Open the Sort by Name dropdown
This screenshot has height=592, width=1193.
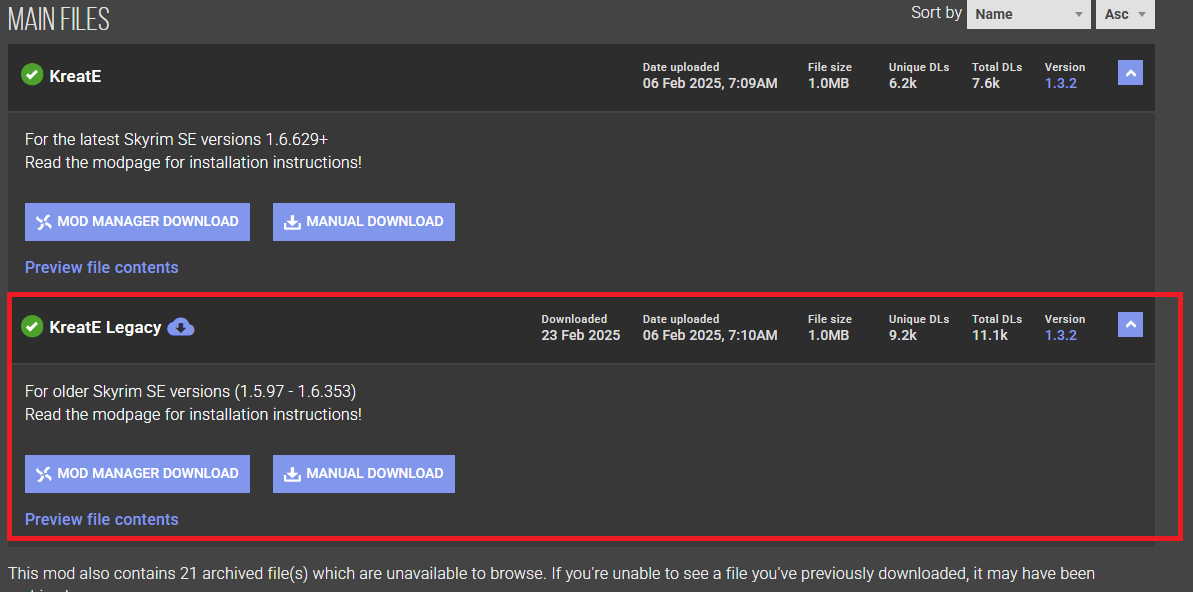tap(1029, 14)
